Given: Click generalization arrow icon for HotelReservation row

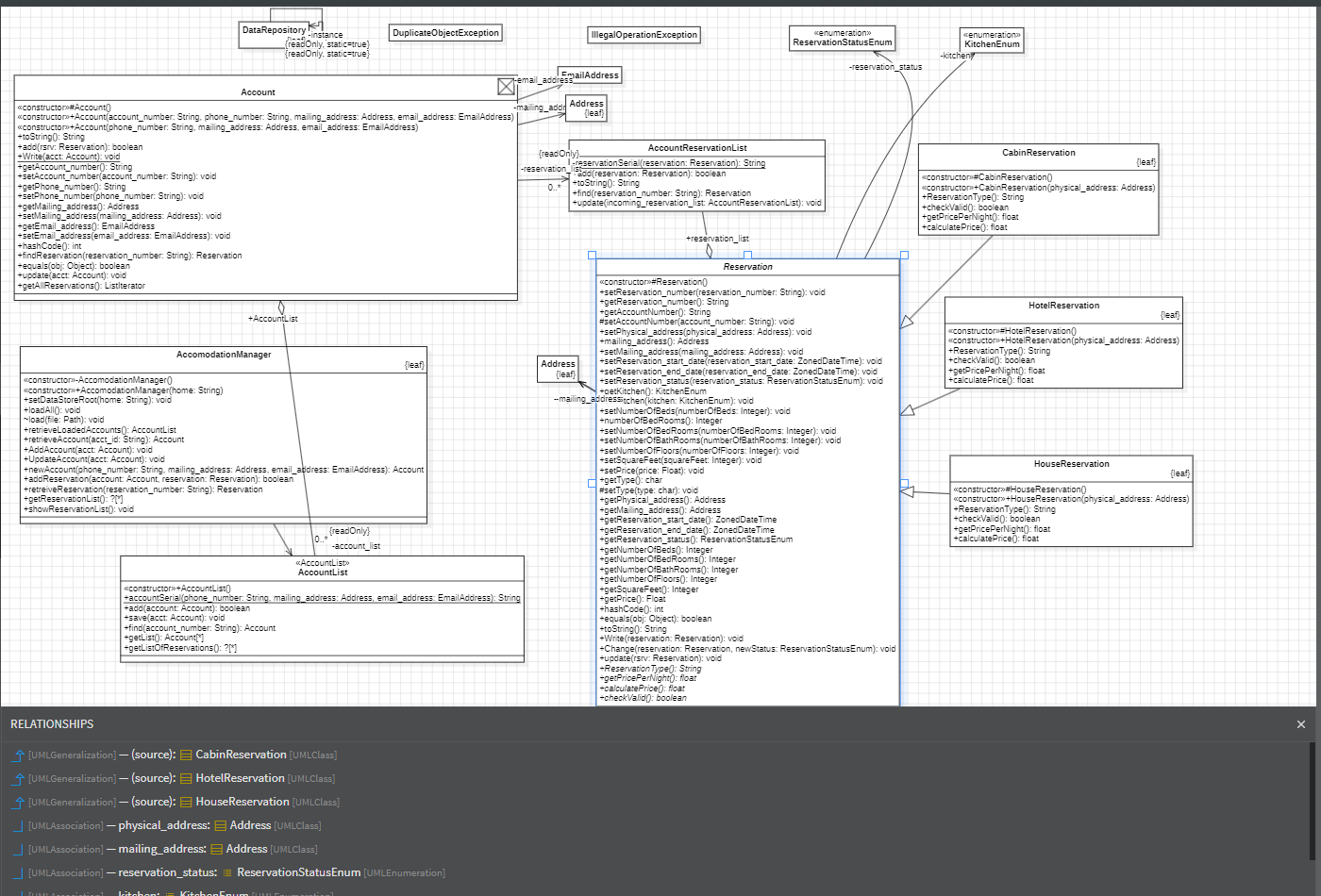Looking at the screenshot, I should pyautogui.click(x=18, y=778).
